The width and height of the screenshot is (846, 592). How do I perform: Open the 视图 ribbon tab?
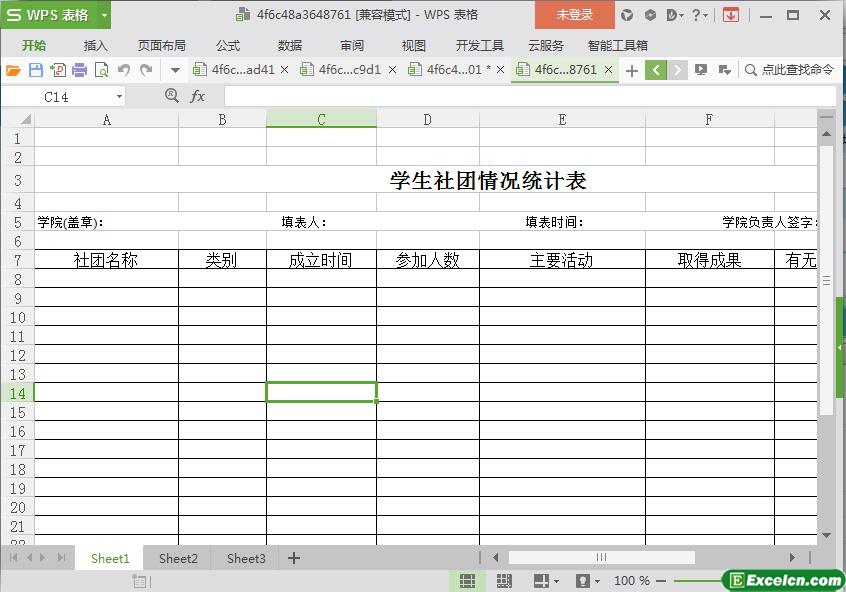pos(413,45)
